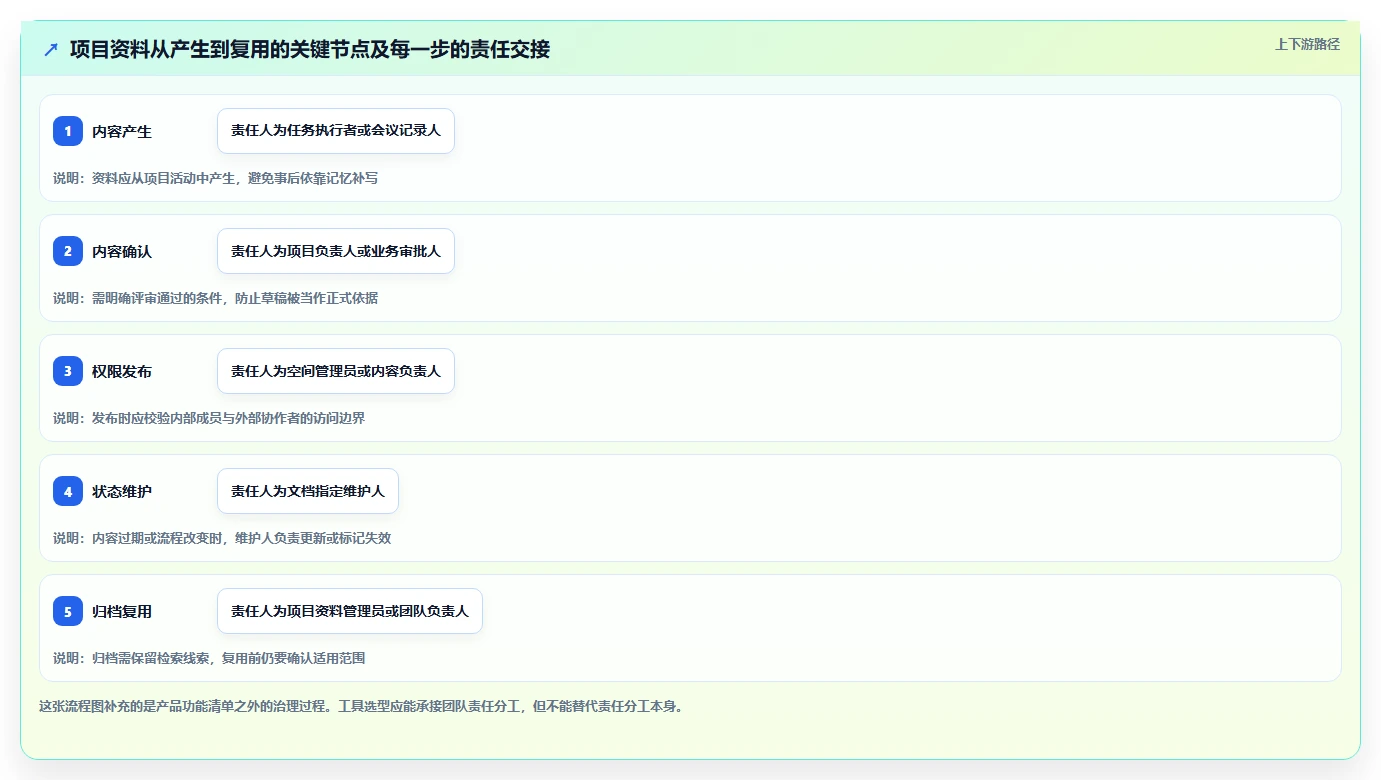Click step number 3 badge for 权限发布
Image resolution: width=1381 pixels, height=780 pixels.
click(x=68, y=371)
